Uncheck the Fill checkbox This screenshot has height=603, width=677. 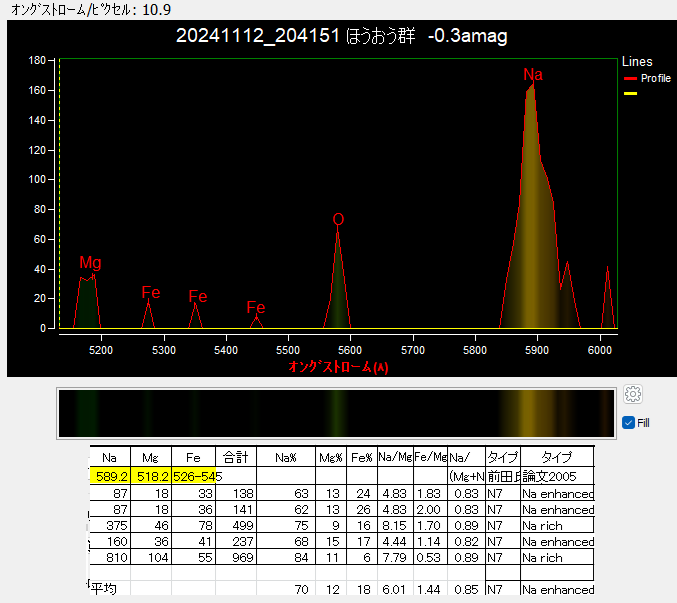(628, 423)
